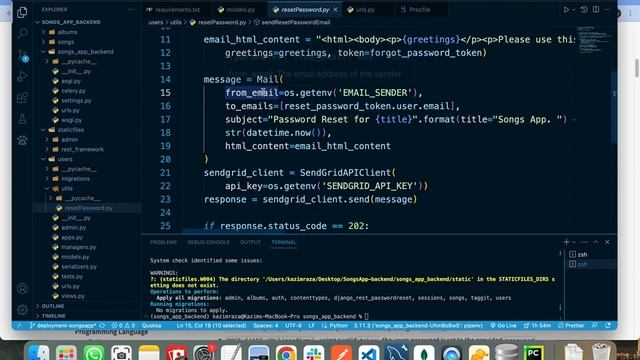Open notifications bell in status bar
Viewport: 640px width, 360px height.
tap(608, 326)
